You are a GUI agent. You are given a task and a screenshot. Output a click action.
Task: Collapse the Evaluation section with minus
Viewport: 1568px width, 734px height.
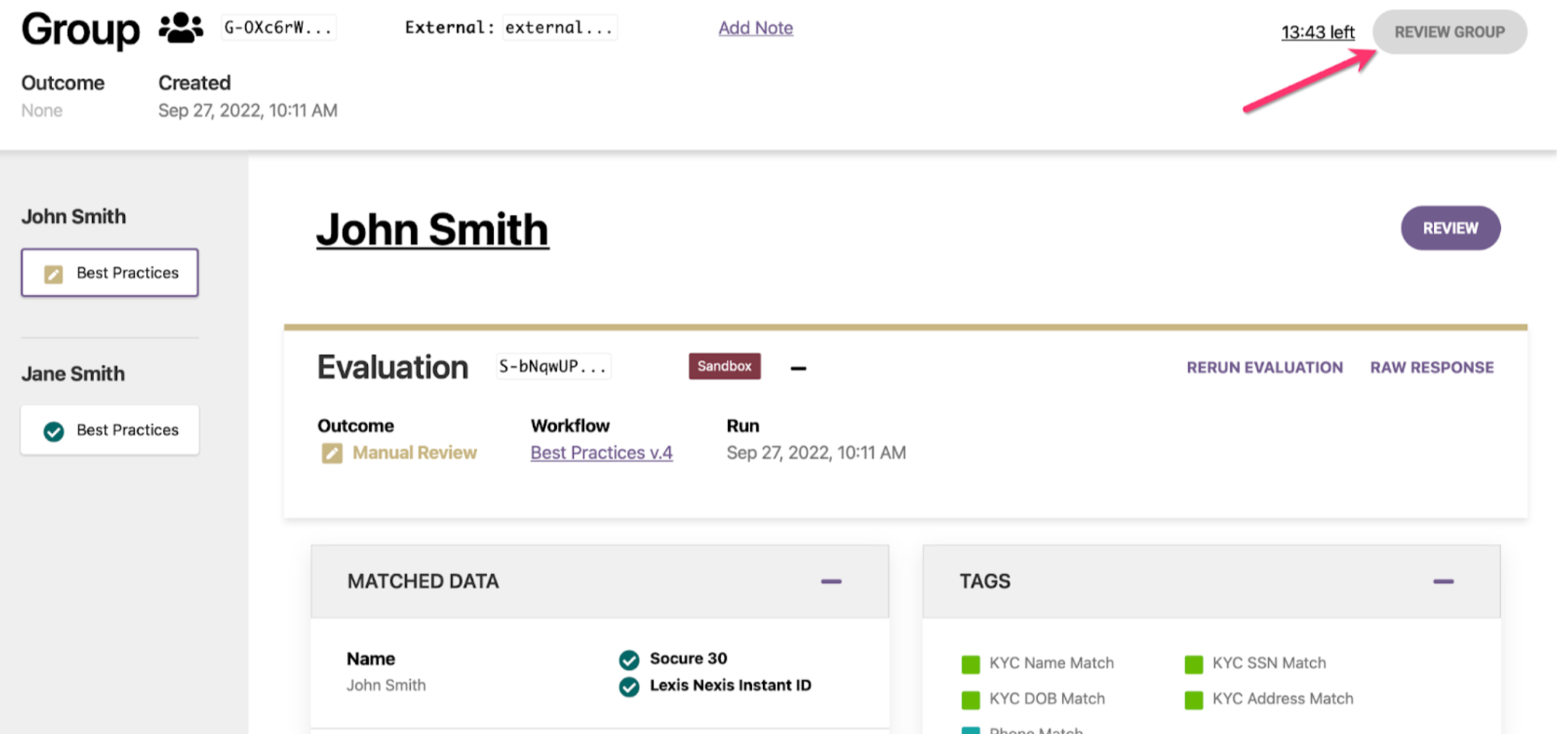click(x=798, y=368)
